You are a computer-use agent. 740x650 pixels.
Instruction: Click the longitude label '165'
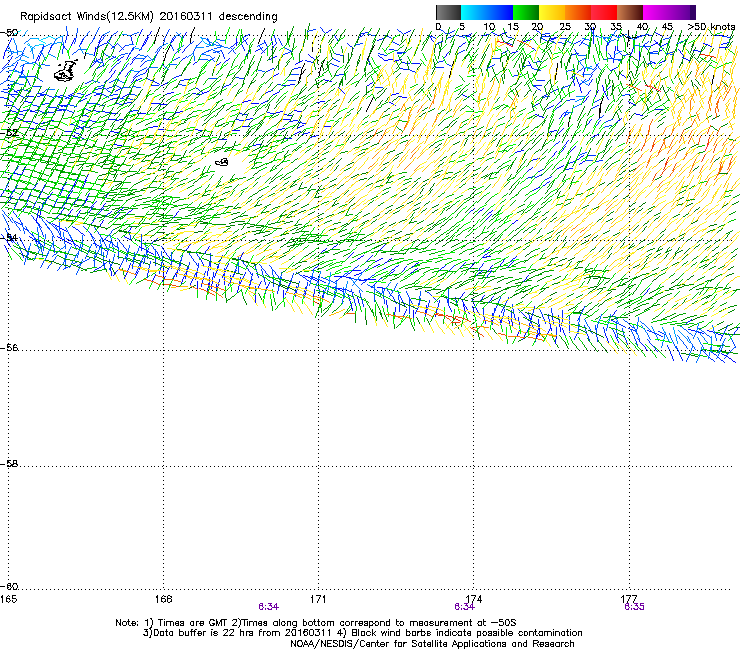click(x=8, y=599)
